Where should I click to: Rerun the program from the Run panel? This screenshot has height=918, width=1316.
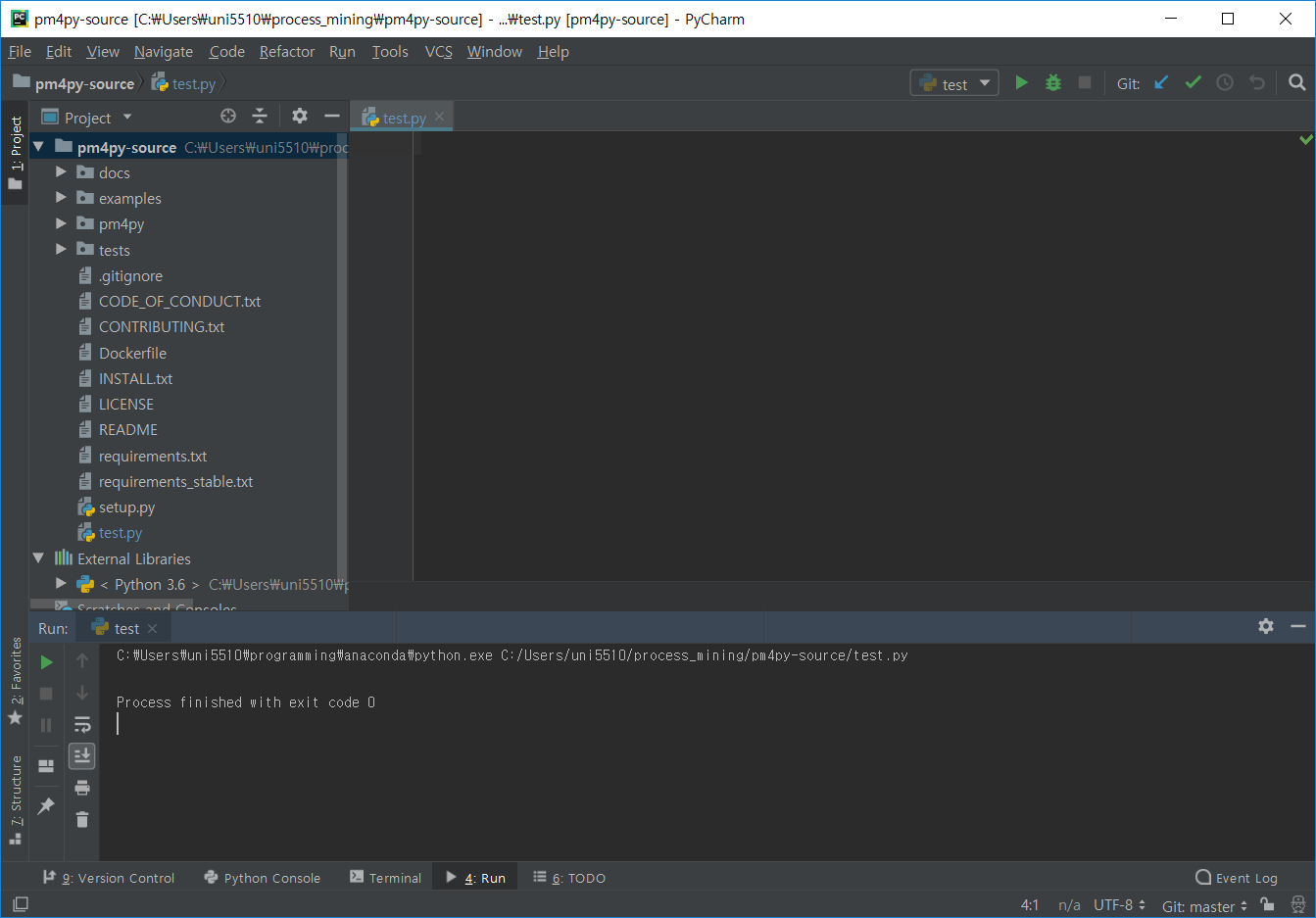pyautogui.click(x=46, y=660)
